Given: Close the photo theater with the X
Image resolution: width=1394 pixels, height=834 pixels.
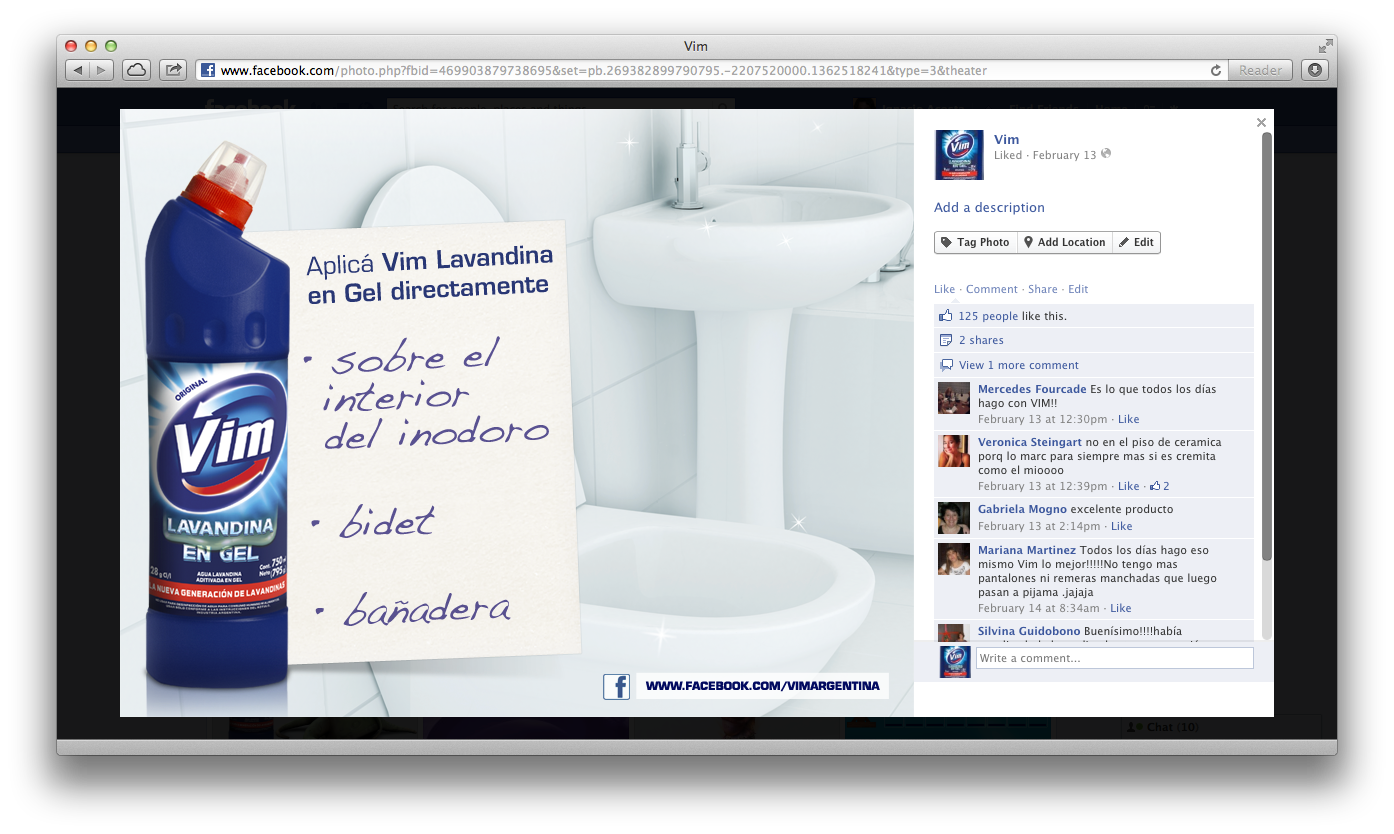Looking at the screenshot, I should [x=1261, y=122].
